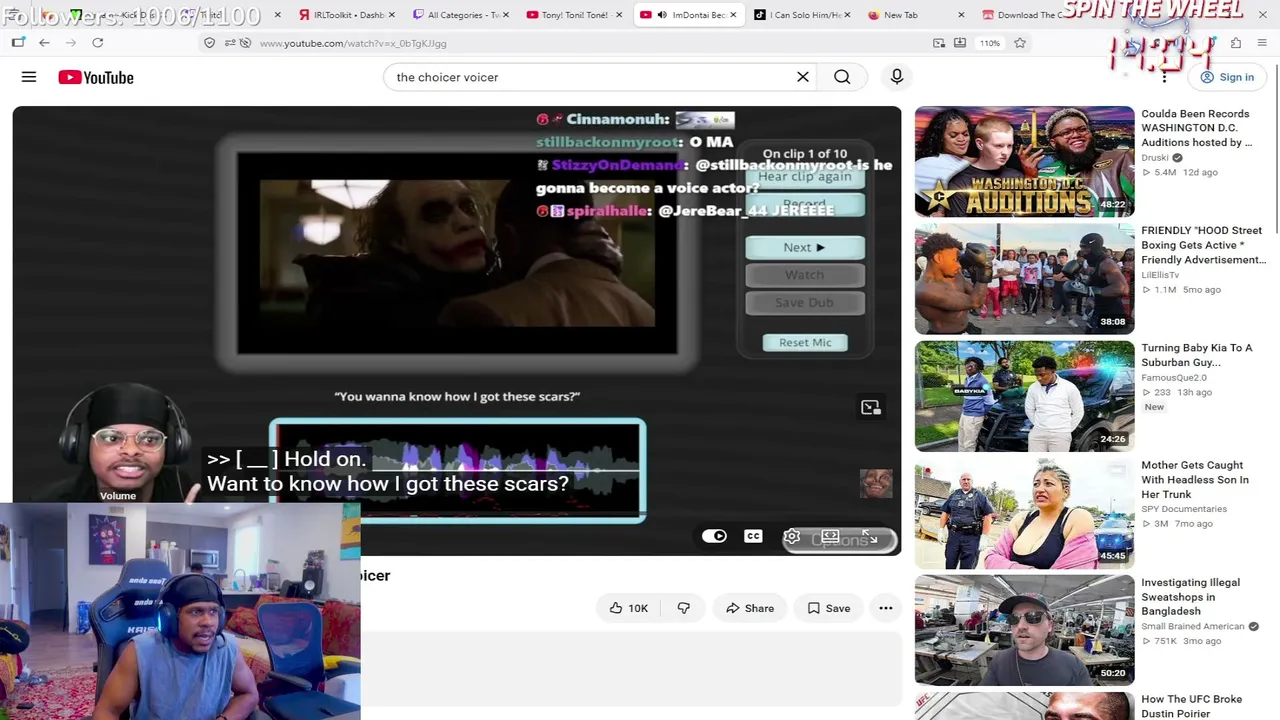The height and width of the screenshot is (720, 1280).
Task: Share the video with the Share button
Action: coord(750,608)
